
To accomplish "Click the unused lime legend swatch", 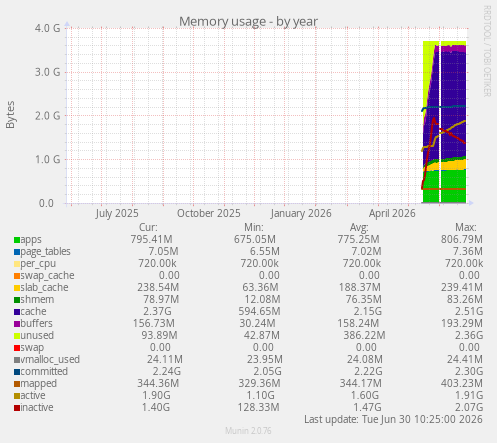I will coord(17,336).
